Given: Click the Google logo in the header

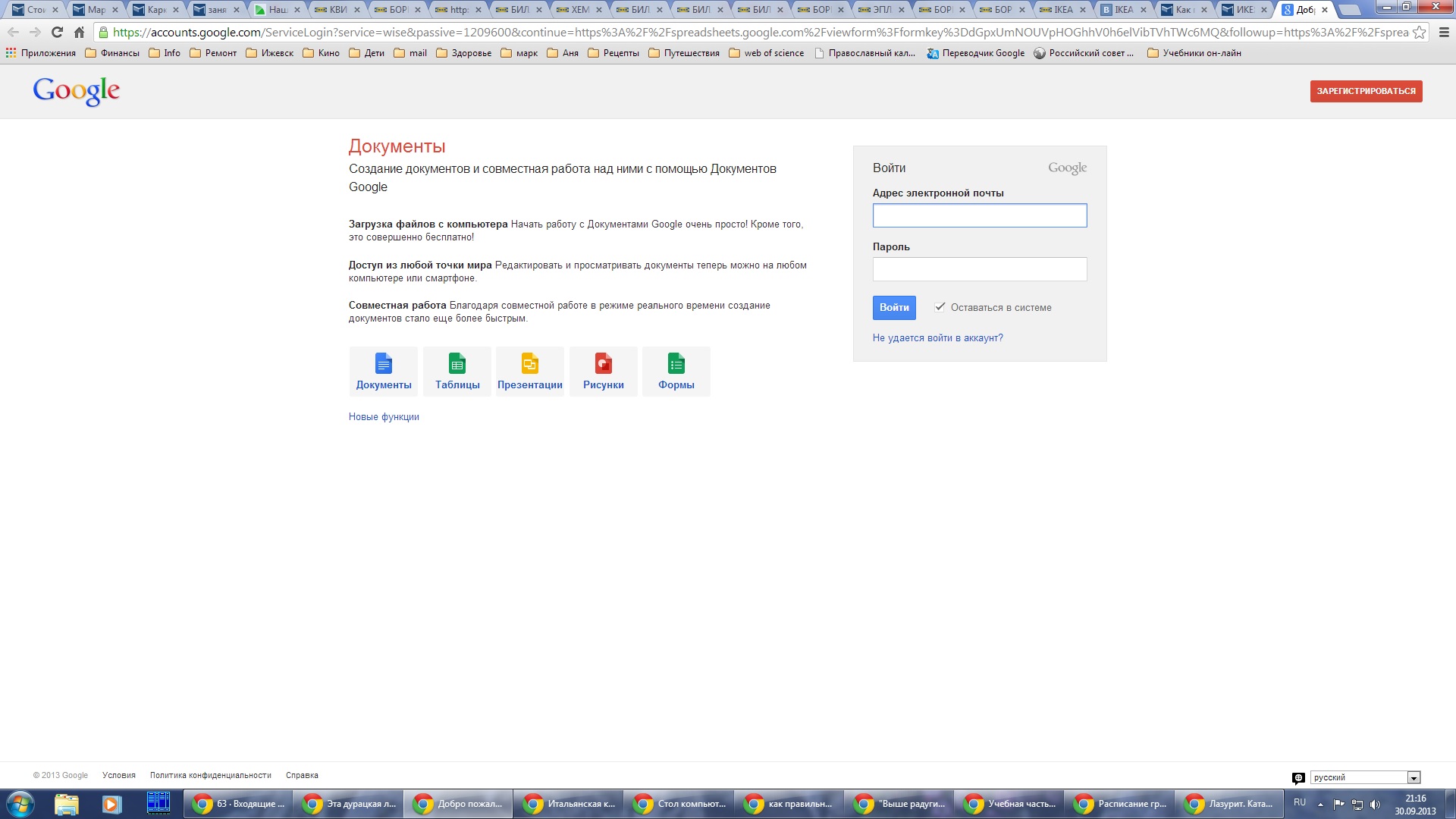Looking at the screenshot, I should 76,91.
